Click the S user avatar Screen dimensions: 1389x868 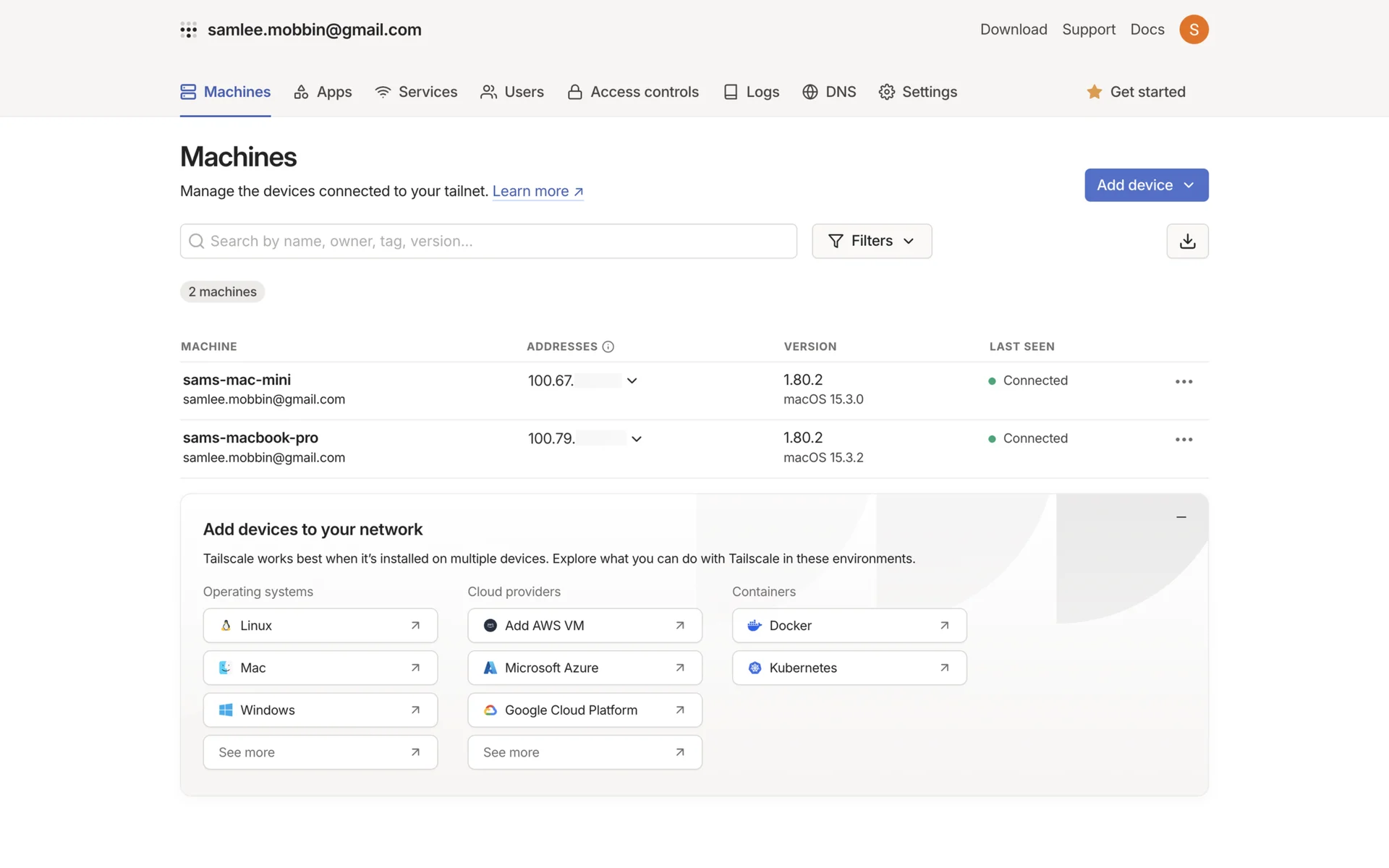(1194, 30)
